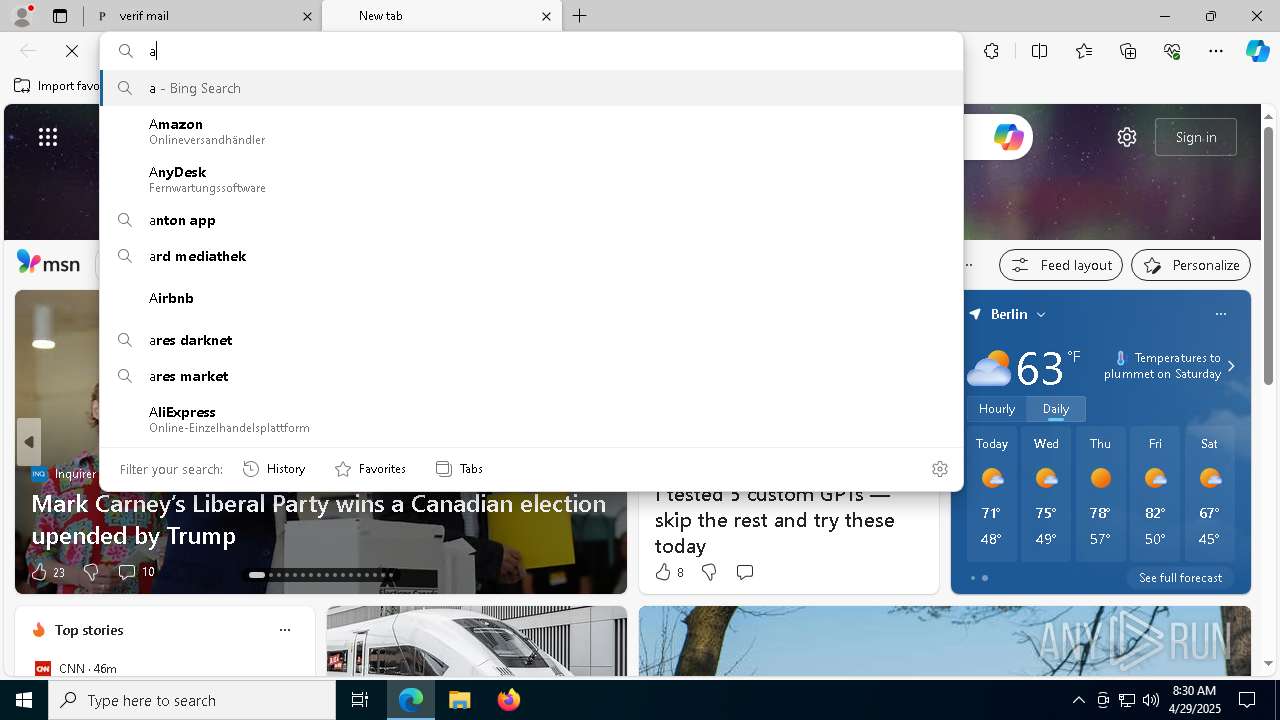Open the profile avatar icon in title bar
Image resolution: width=1280 pixels, height=720 pixels.
pos(22,16)
